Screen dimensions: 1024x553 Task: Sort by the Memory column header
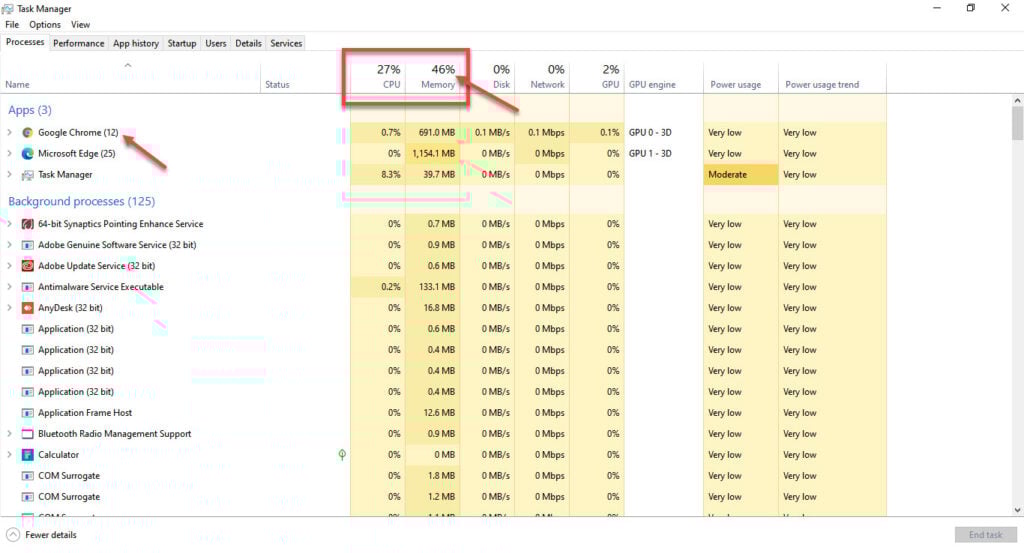432,77
